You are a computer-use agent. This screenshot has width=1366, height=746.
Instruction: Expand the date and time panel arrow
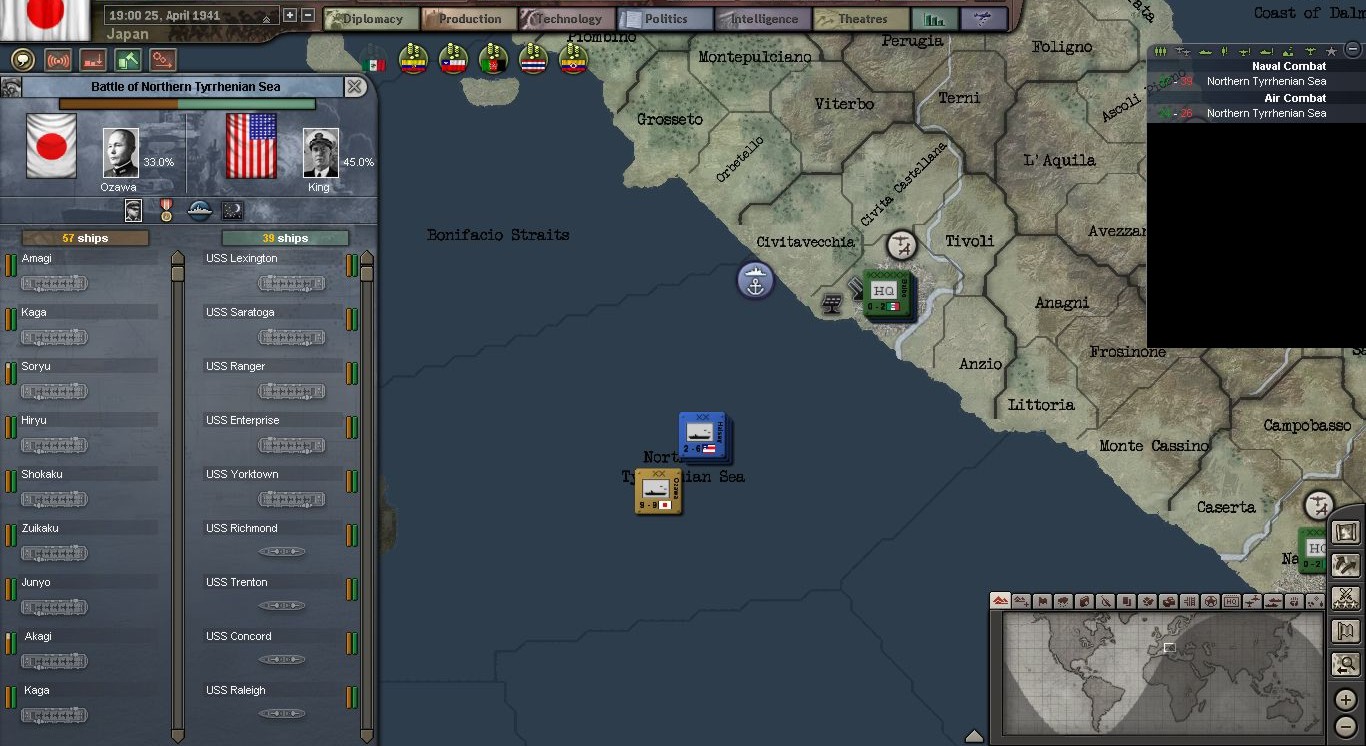266,19
